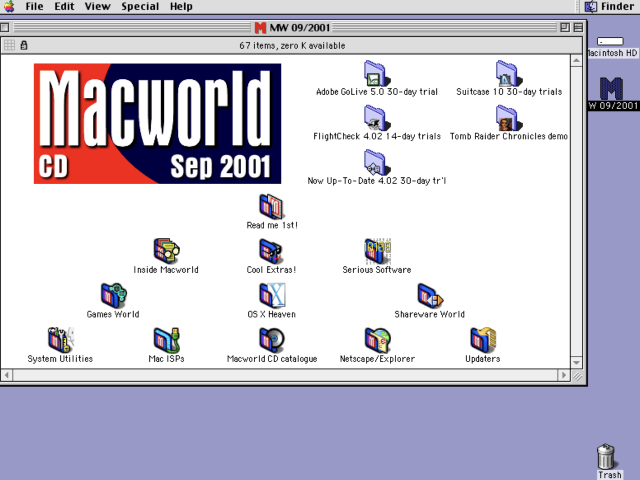Viewport: 640px width, 480px height.
Task: Click the Netscape/Explorer folder icon
Action: (377, 340)
